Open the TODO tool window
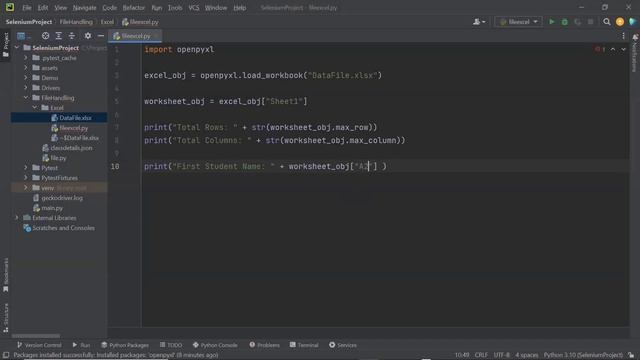This screenshot has height=360, width=640. (171, 345)
